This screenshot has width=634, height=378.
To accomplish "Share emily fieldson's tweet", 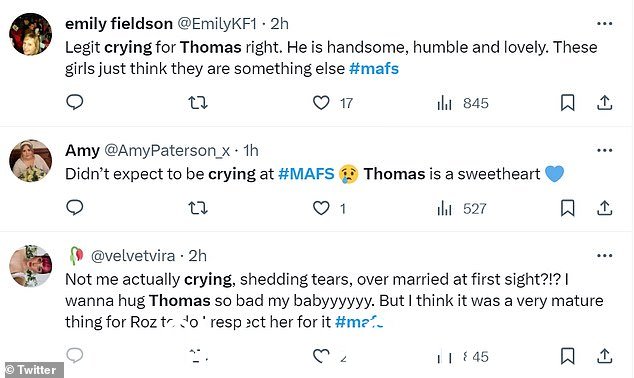I will pyautogui.click(x=604, y=103).
